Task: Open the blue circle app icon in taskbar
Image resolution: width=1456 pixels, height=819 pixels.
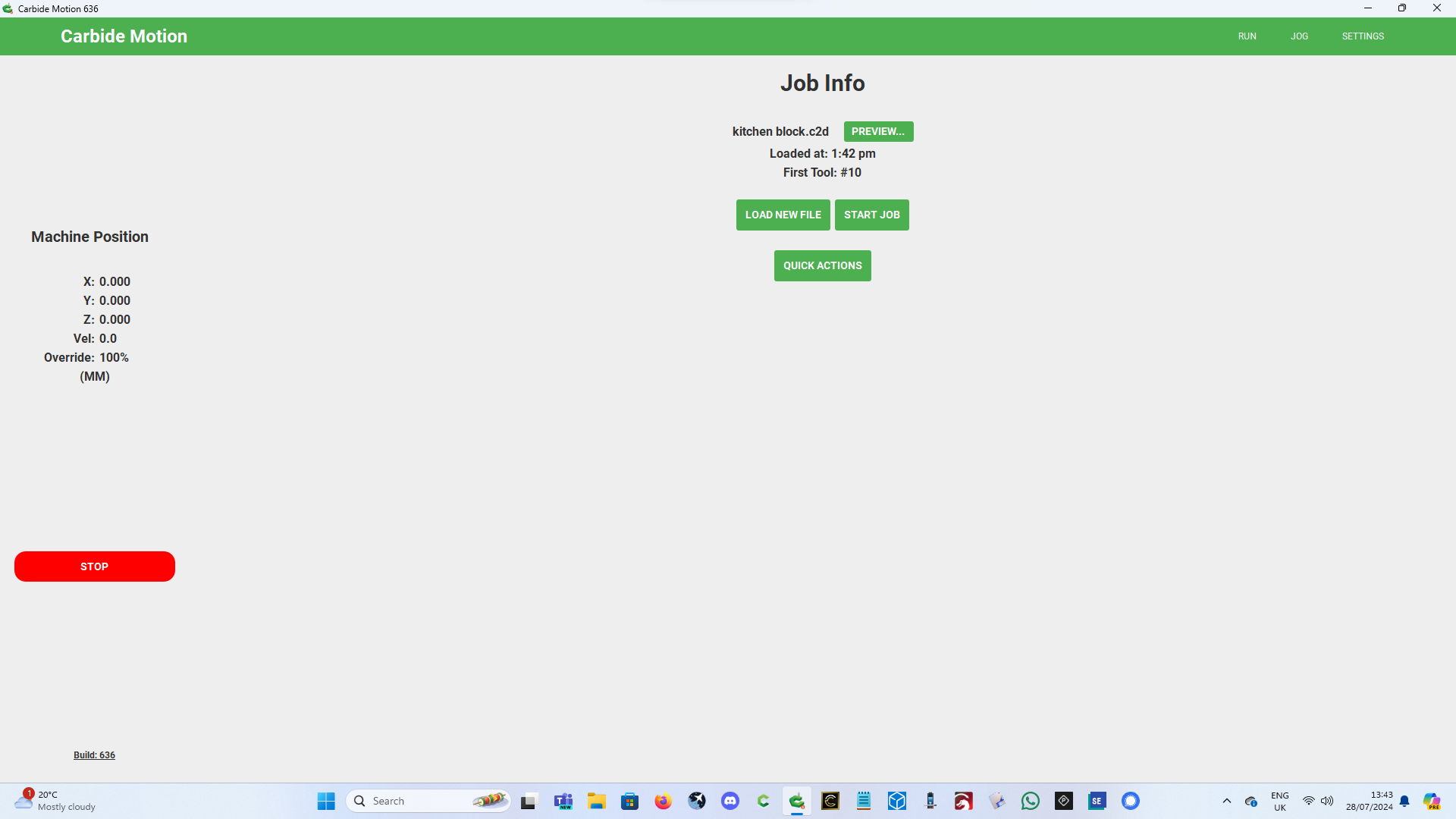Action: (x=1131, y=801)
